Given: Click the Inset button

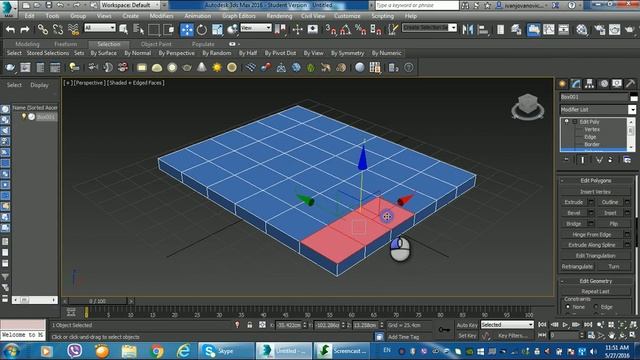Looking at the screenshot, I should click(x=610, y=213).
